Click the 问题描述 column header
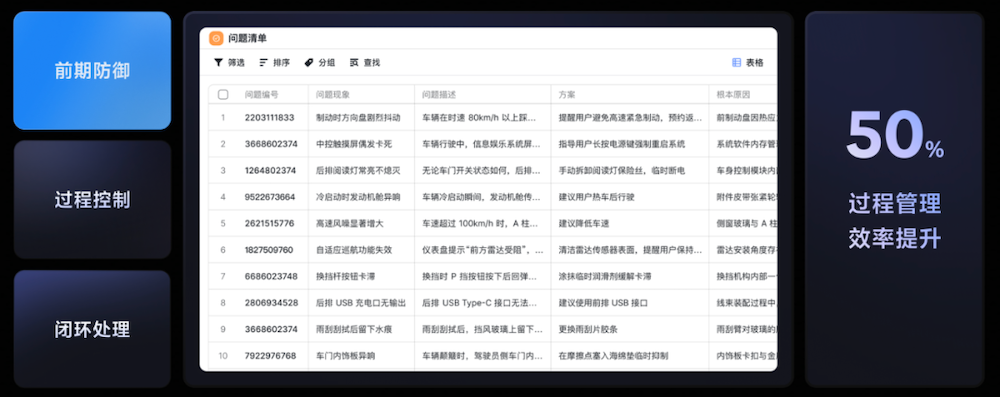1000x397 pixels. click(439, 94)
